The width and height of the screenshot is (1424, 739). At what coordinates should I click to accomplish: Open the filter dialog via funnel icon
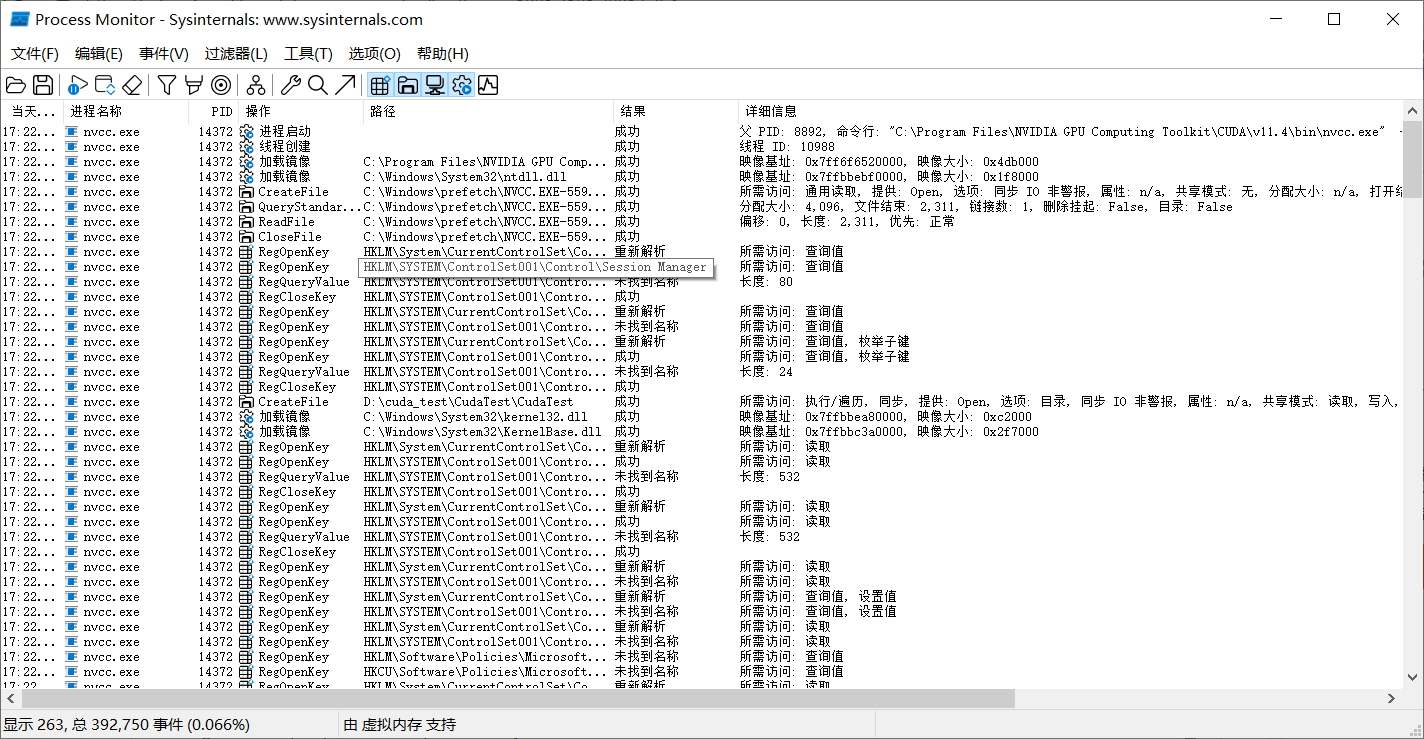(x=167, y=85)
